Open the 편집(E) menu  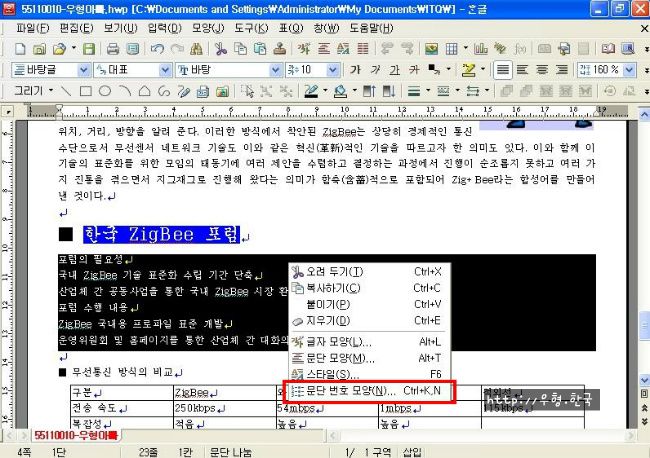[76, 28]
